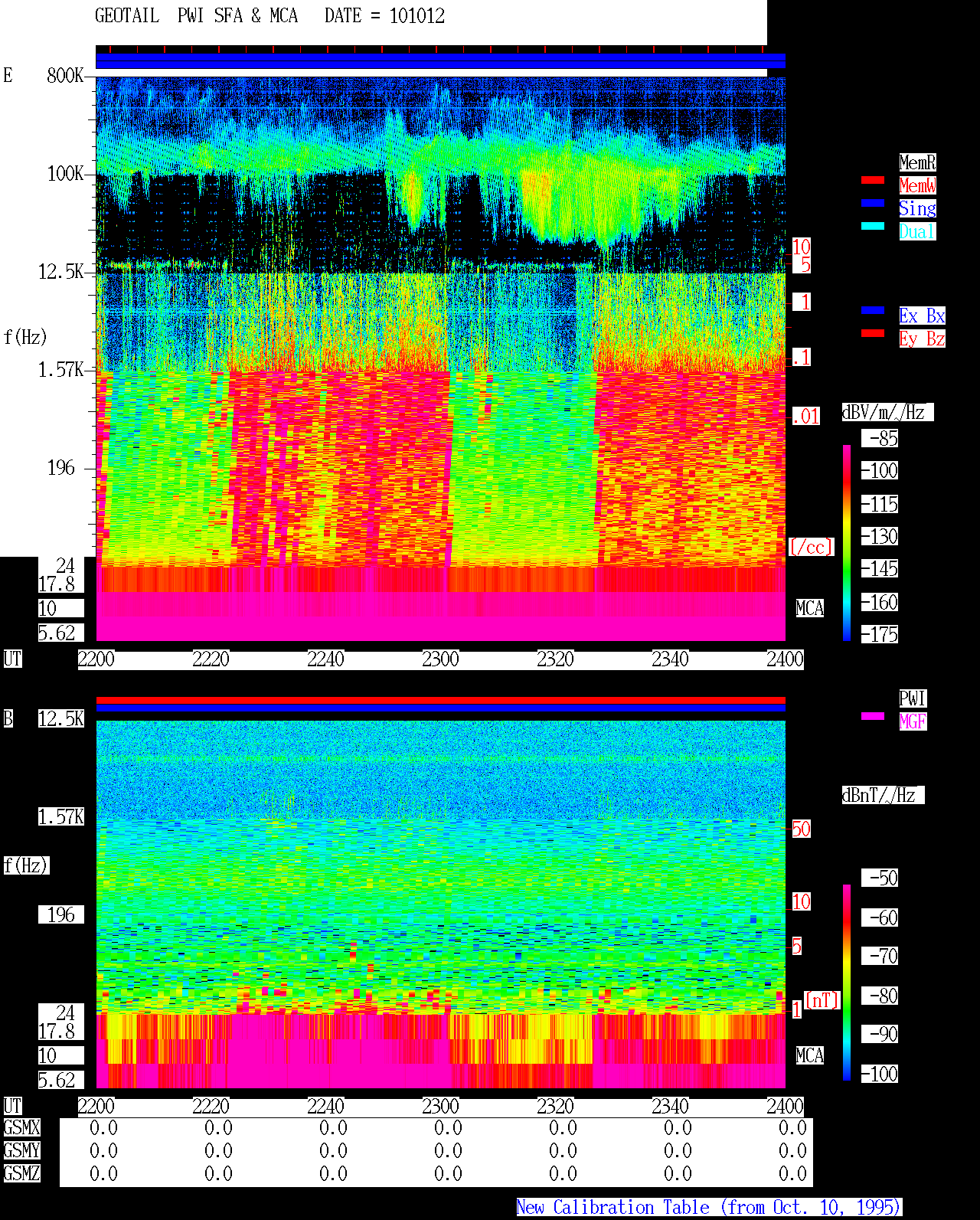This screenshot has height=1220, width=980.
Task: Click the magenta MGF legend swatch
Action: (873, 716)
